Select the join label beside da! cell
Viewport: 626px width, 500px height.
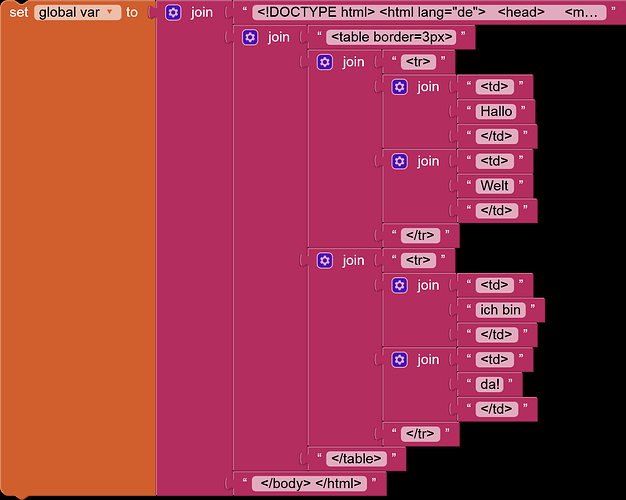click(428, 360)
